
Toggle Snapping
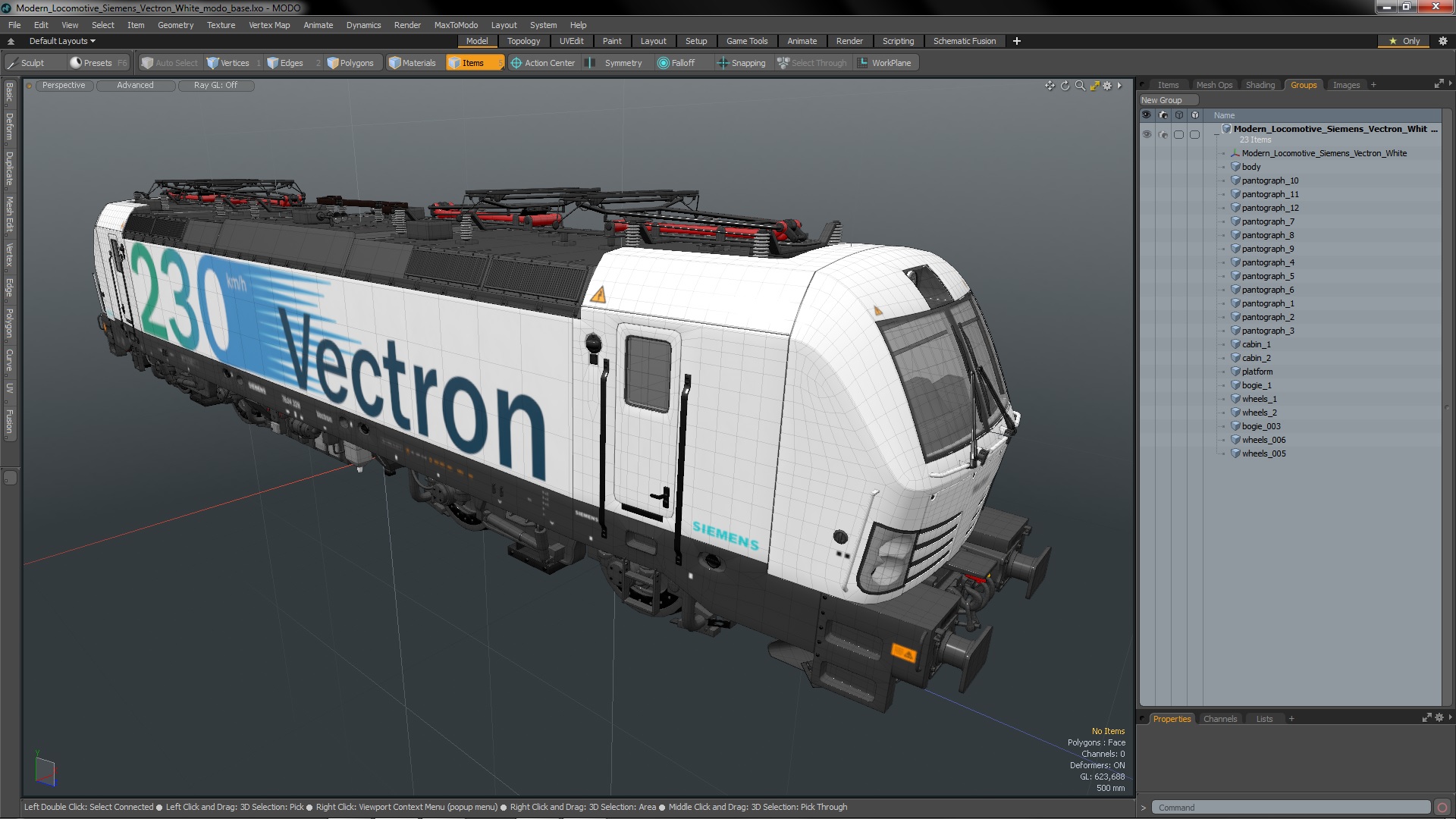[x=742, y=63]
